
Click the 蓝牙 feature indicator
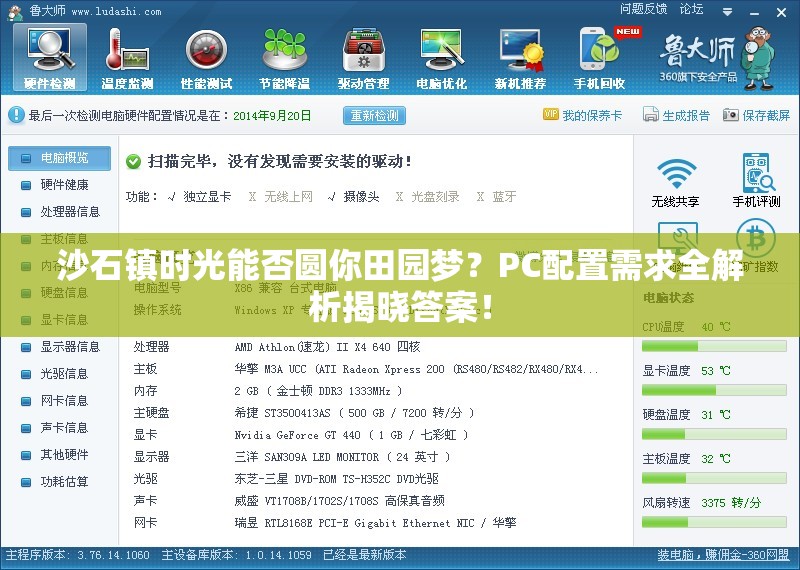496,196
